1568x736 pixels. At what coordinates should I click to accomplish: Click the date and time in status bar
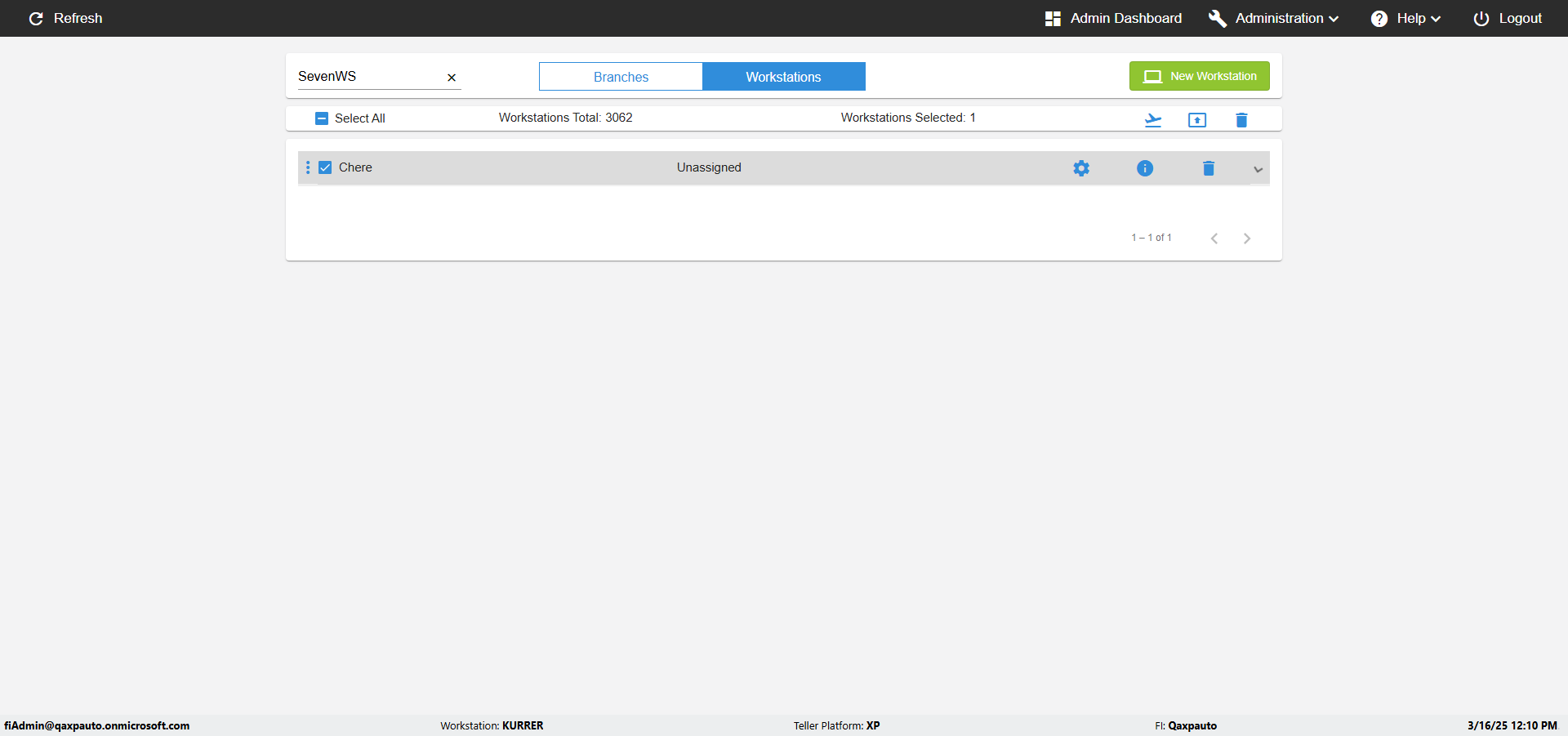coord(1512,725)
